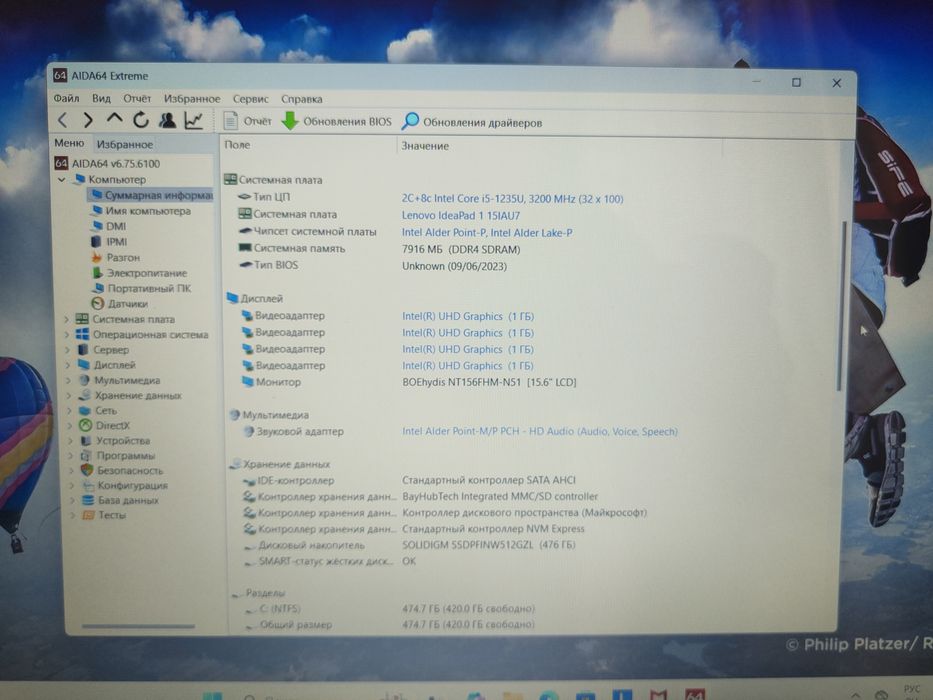Screen dimensions: 933x700
Task: Open Intel Alder Point-M/P PCH HD Audio link
Action: coord(540,431)
